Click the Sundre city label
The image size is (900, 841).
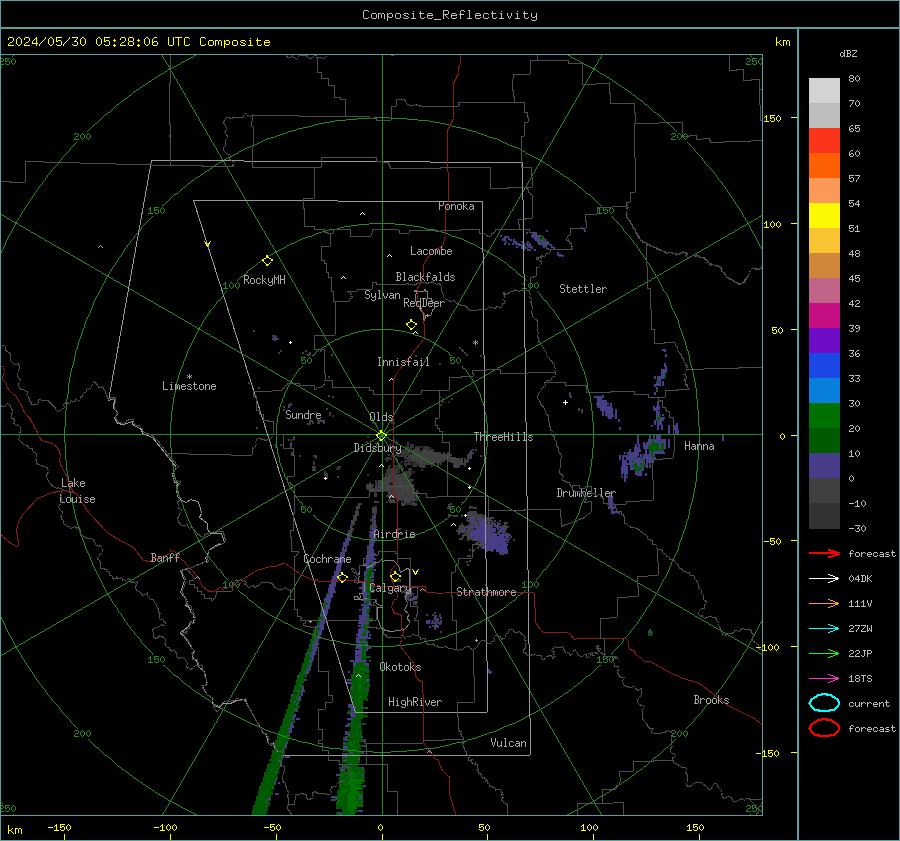[x=304, y=415]
